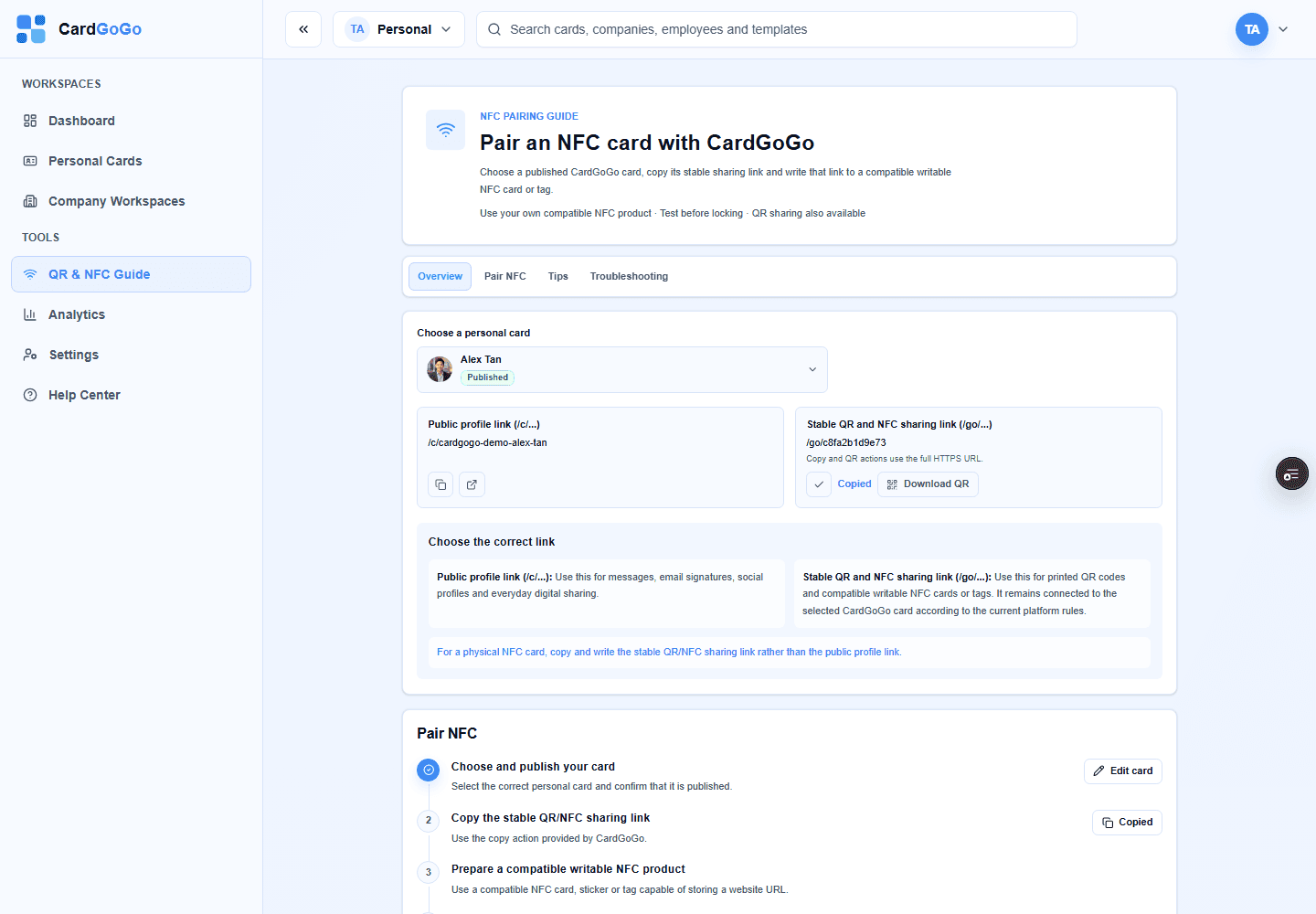The width and height of the screenshot is (1316, 914).
Task: Click the CardGoGo logo icon
Action: coord(31,29)
